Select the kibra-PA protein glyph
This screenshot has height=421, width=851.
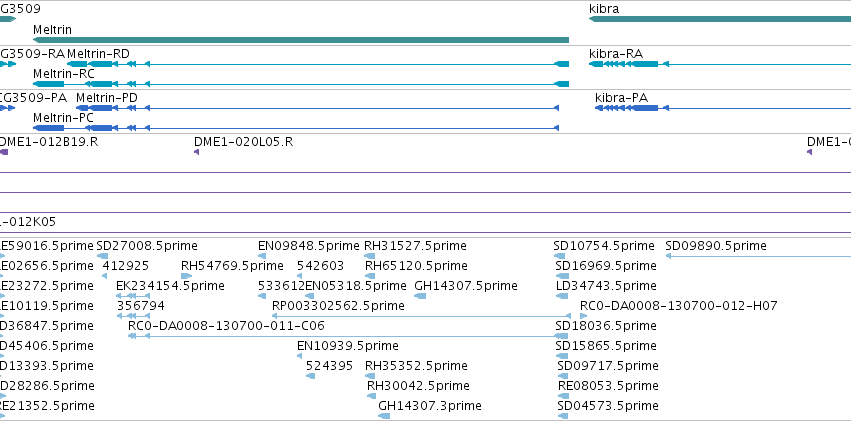pos(723,108)
